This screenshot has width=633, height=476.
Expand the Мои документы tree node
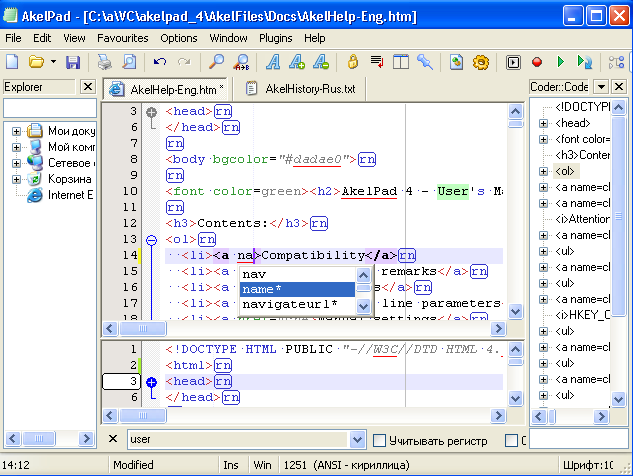tap(16, 131)
